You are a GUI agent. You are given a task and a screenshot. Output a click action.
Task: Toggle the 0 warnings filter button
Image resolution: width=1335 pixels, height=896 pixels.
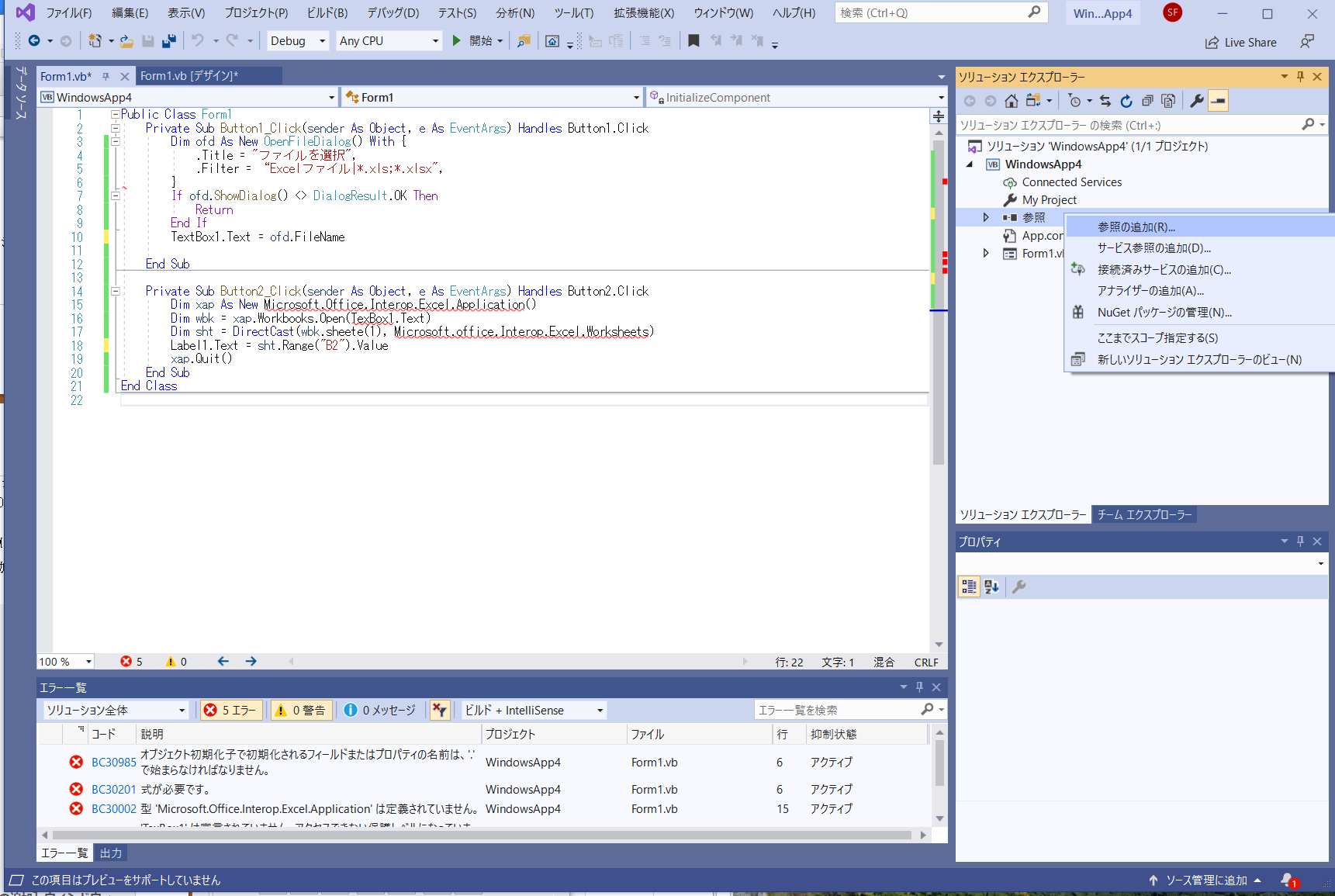pyautogui.click(x=301, y=710)
